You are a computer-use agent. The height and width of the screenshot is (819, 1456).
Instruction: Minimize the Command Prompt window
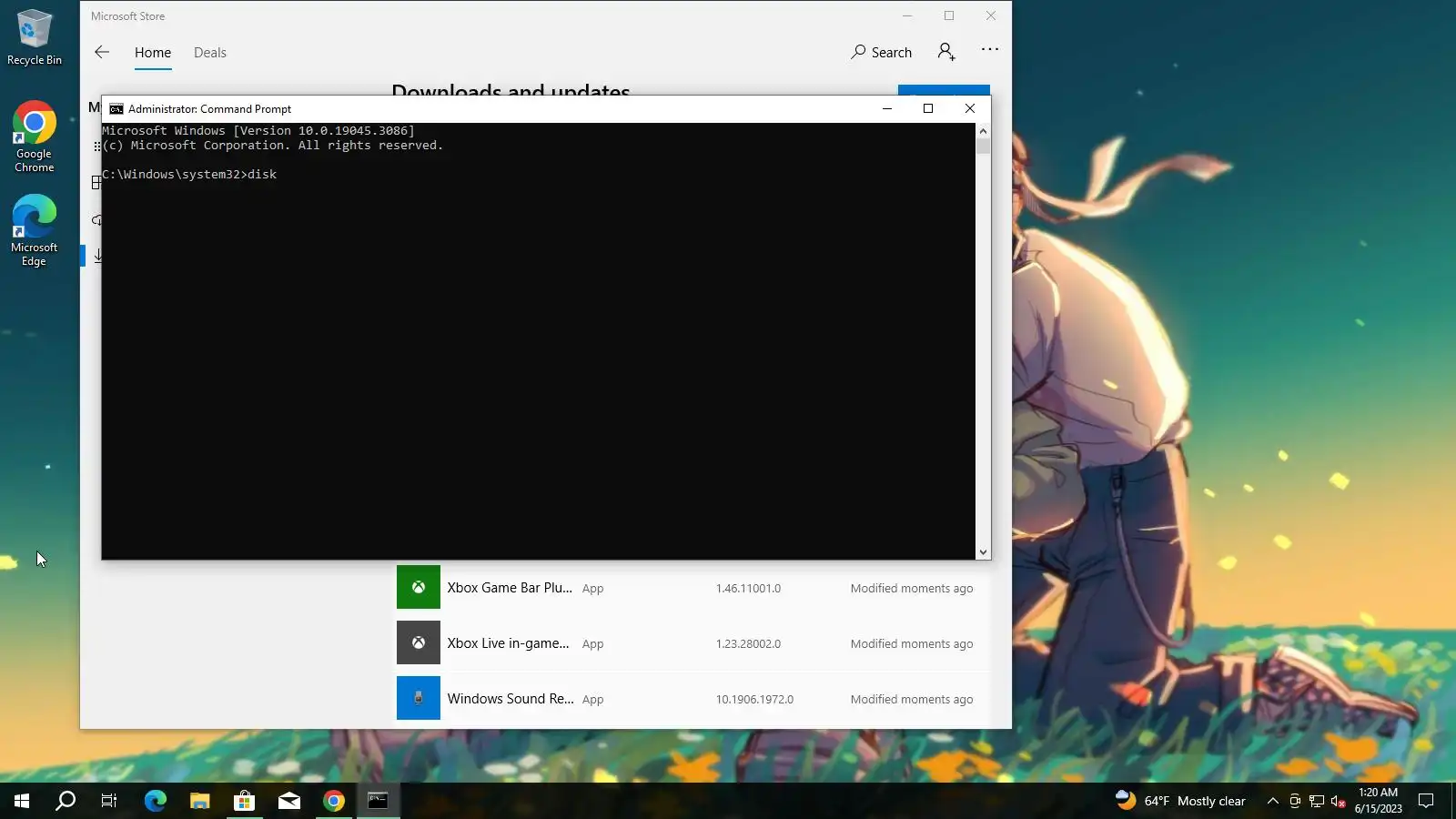887,108
